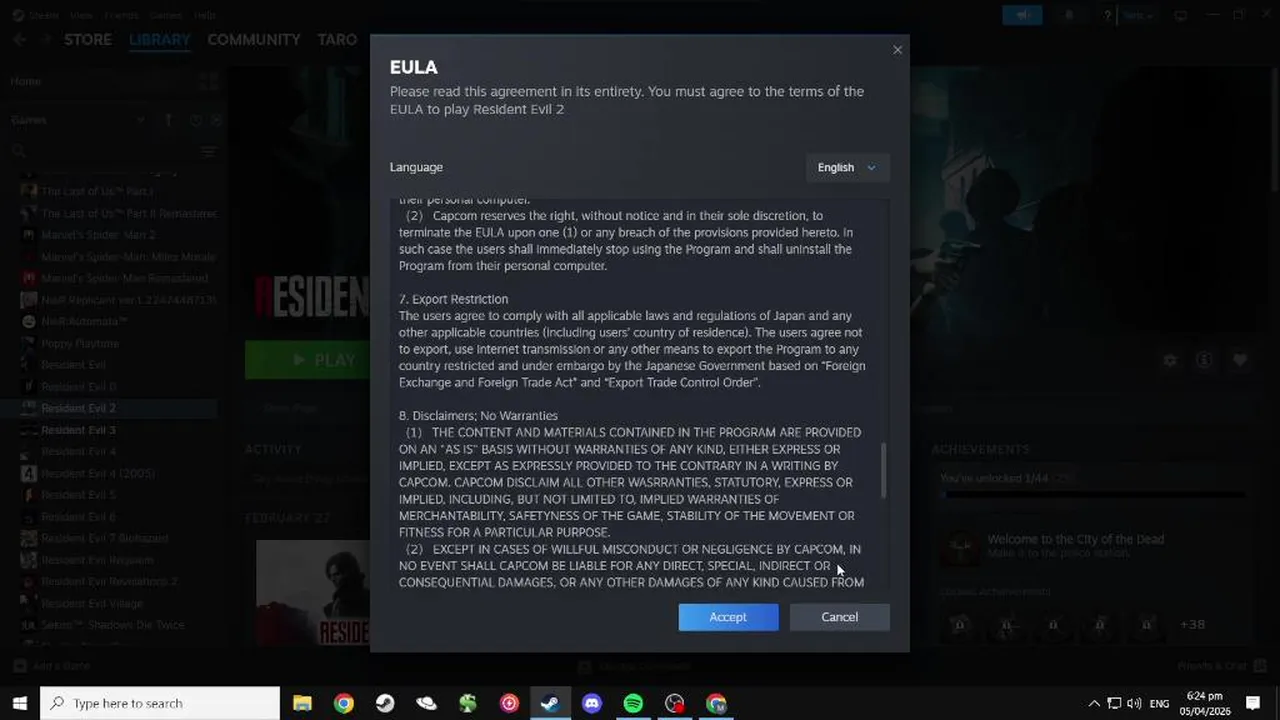Click Add a Game at bottom left
Screen dimensions: 1280x720
click(51, 666)
